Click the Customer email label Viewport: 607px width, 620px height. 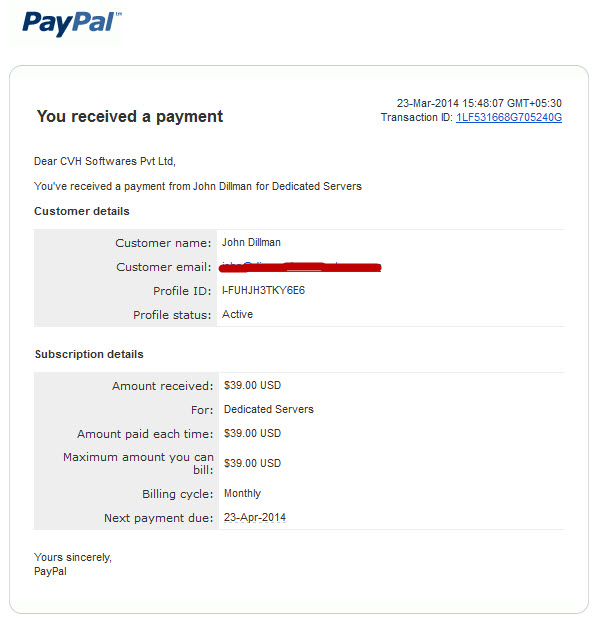164,267
